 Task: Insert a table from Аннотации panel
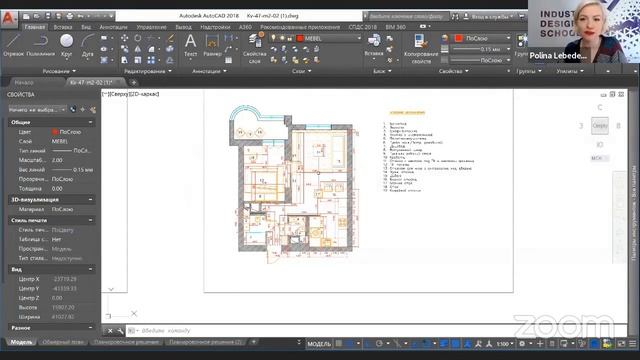229,60
